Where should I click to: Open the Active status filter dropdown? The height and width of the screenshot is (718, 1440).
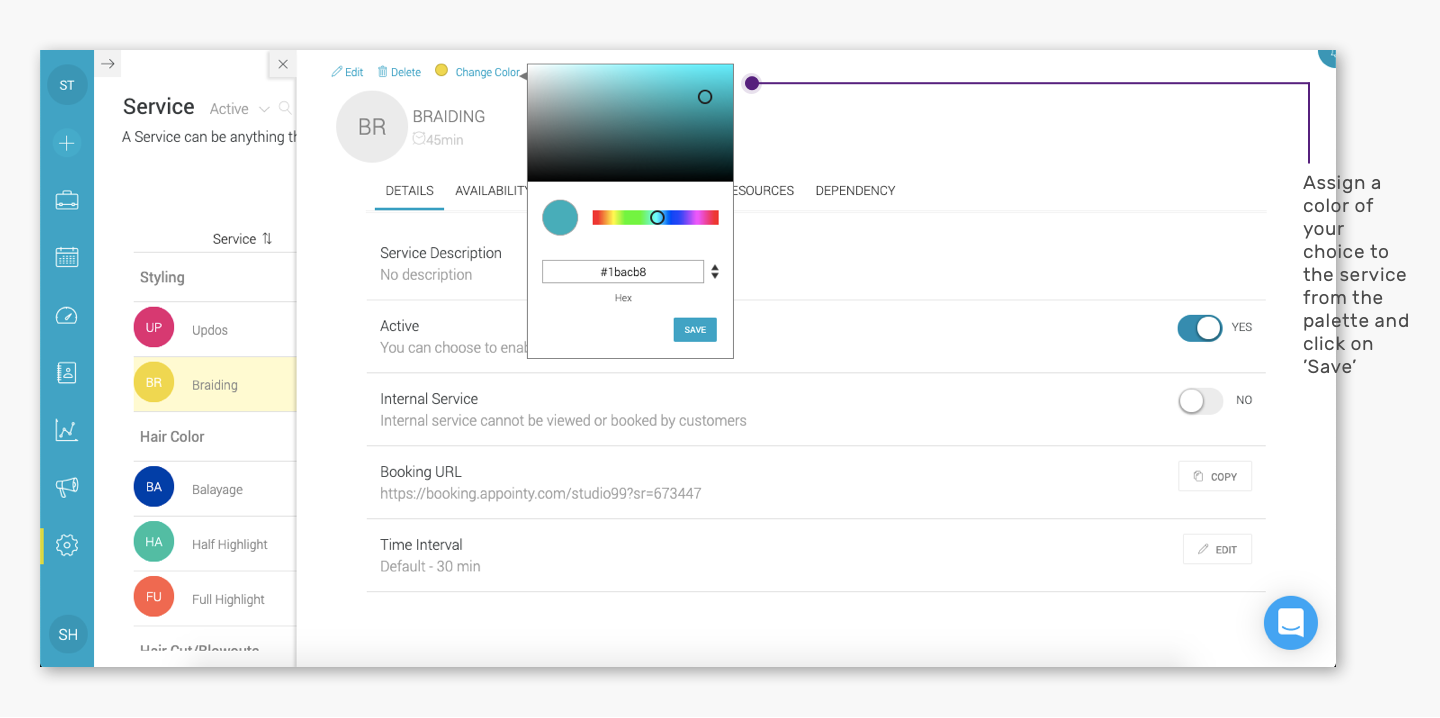coord(240,109)
